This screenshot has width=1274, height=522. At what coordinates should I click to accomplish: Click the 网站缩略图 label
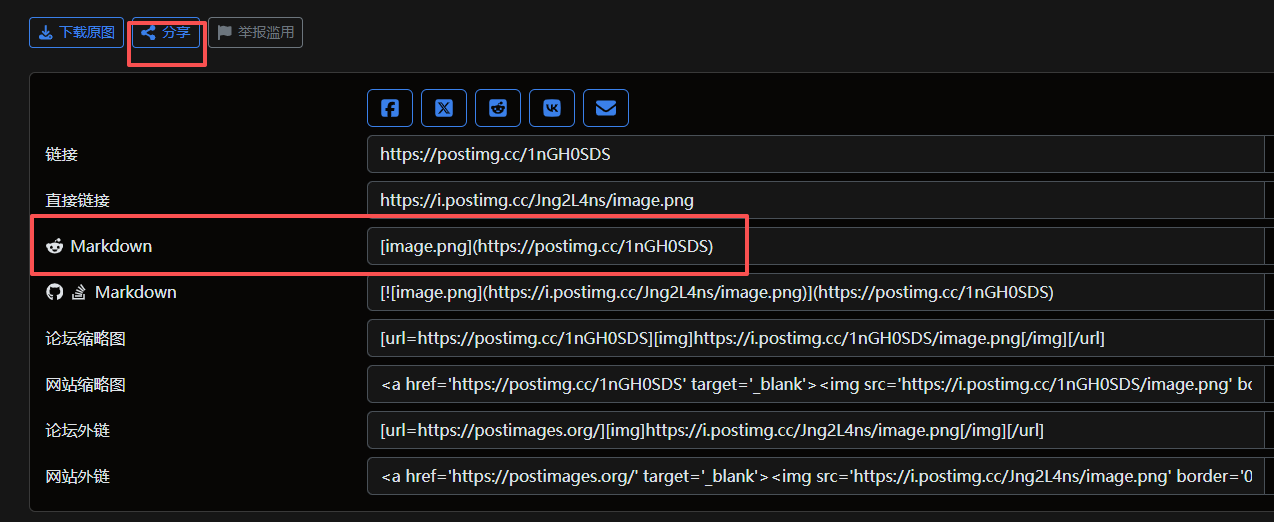click(x=86, y=385)
